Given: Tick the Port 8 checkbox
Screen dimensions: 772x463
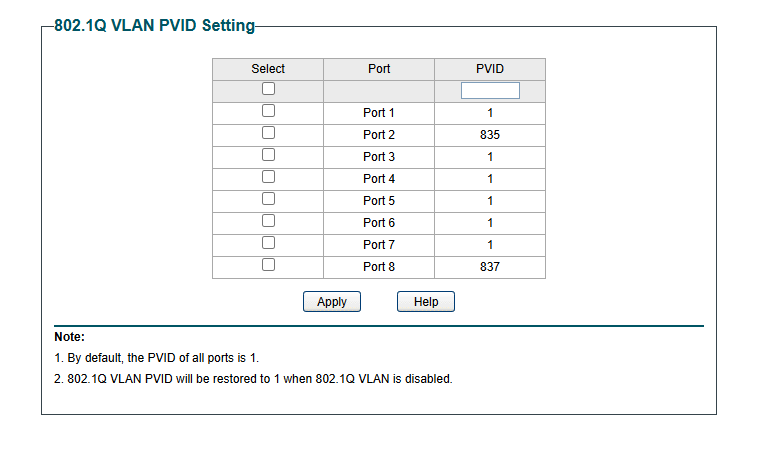Looking at the screenshot, I should [268, 265].
